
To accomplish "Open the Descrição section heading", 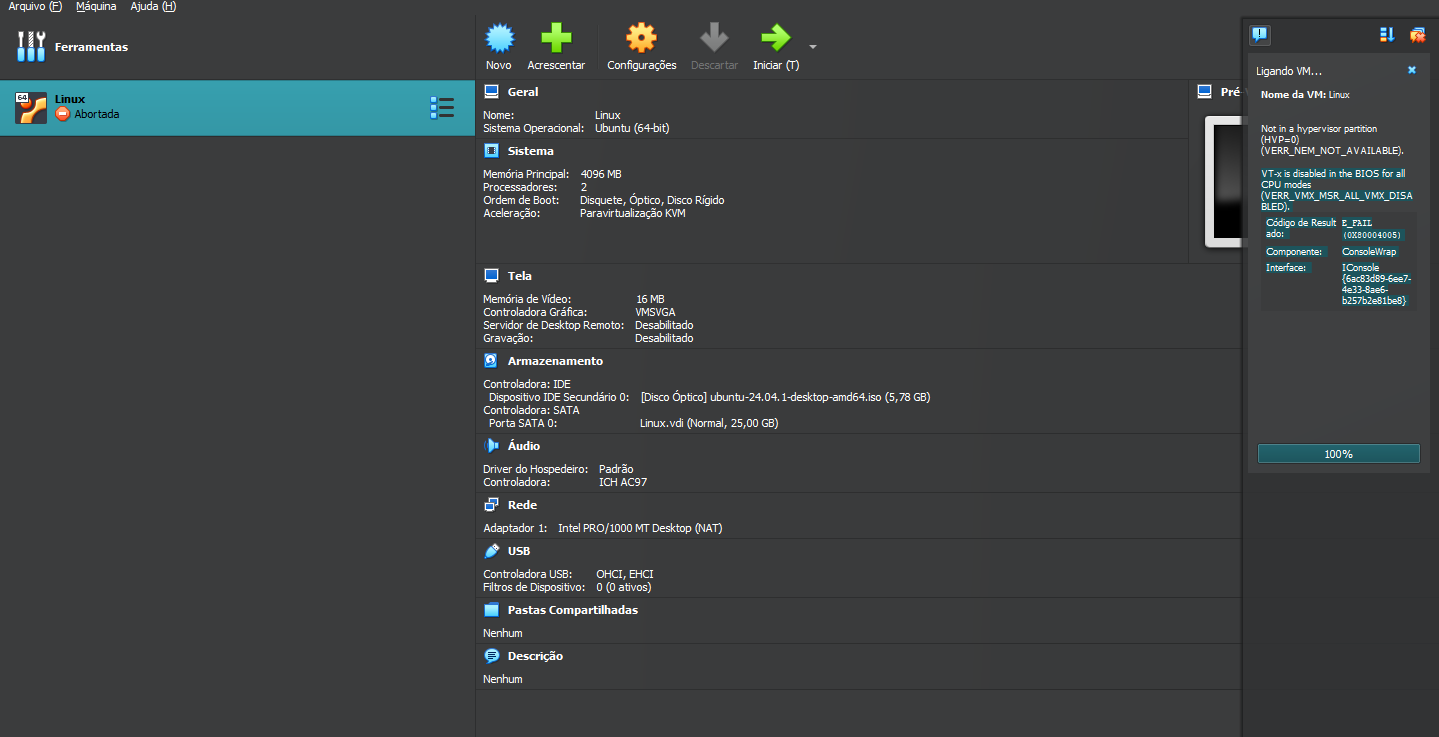I will (x=535, y=656).
